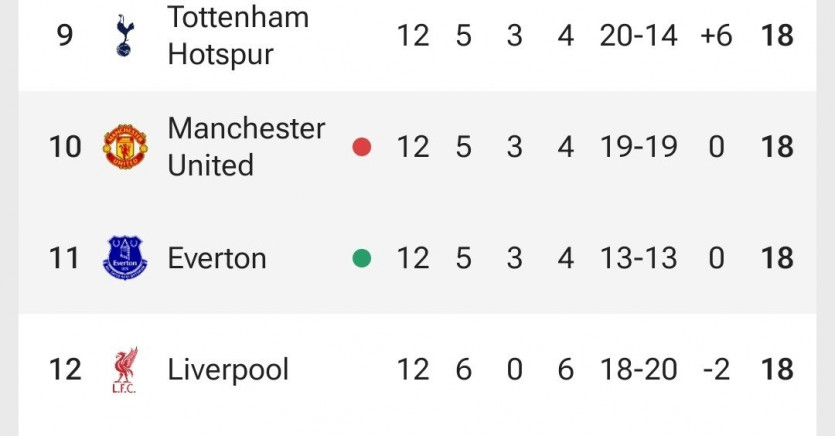This screenshot has height=436, width=835.
Task: Select the Everton team name
Action: (217, 259)
